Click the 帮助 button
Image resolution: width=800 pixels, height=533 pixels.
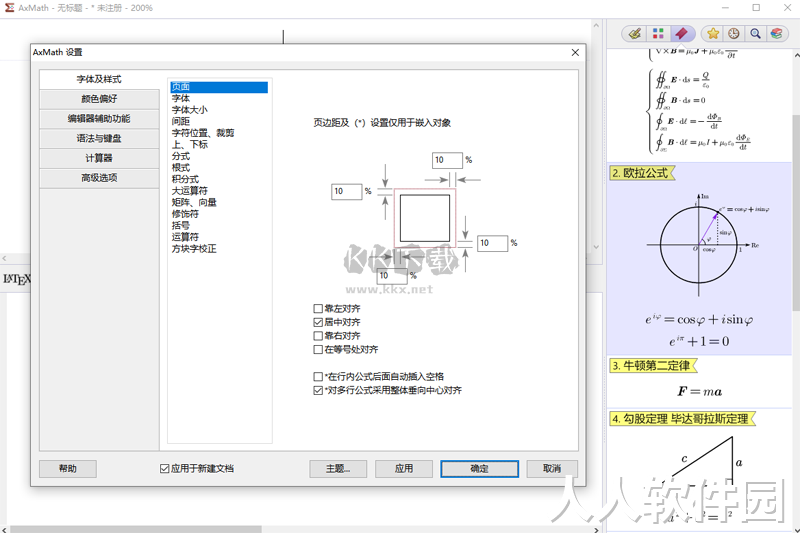(68, 469)
